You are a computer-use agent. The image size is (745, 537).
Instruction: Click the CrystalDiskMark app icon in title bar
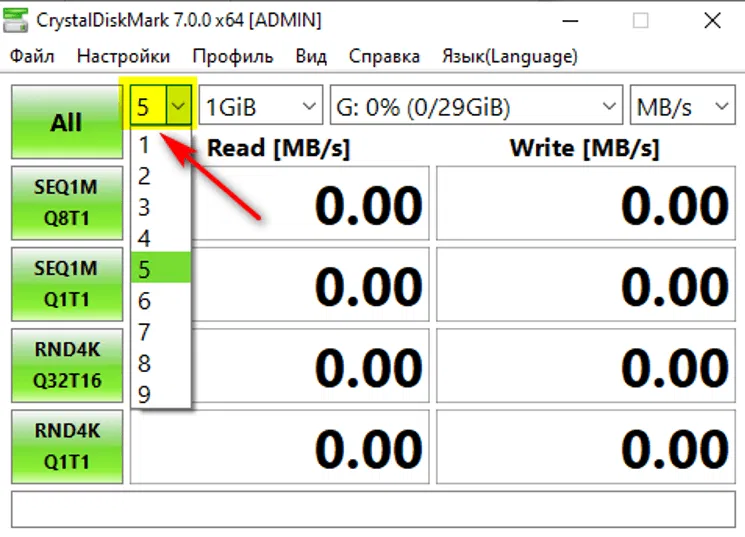16,20
